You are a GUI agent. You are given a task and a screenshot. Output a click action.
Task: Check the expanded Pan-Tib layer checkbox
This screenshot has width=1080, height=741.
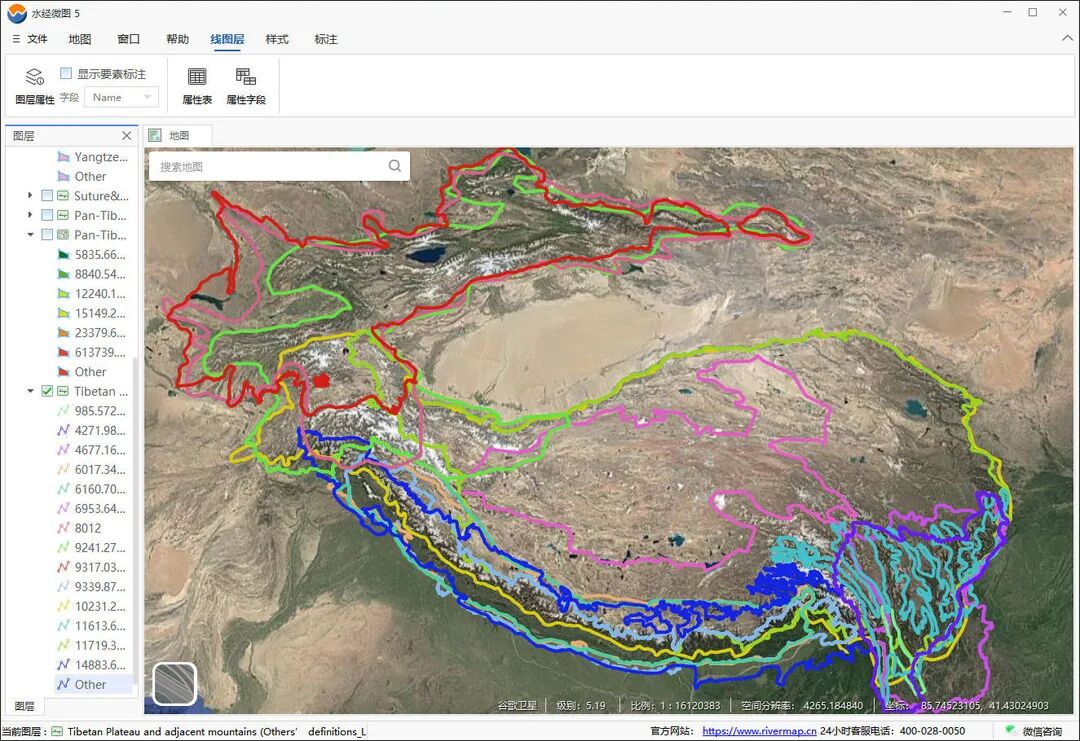pos(47,235)
